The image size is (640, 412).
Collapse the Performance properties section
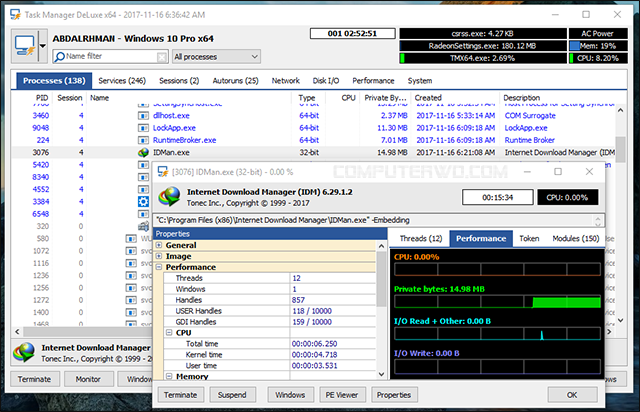click(x=159, y=267)
